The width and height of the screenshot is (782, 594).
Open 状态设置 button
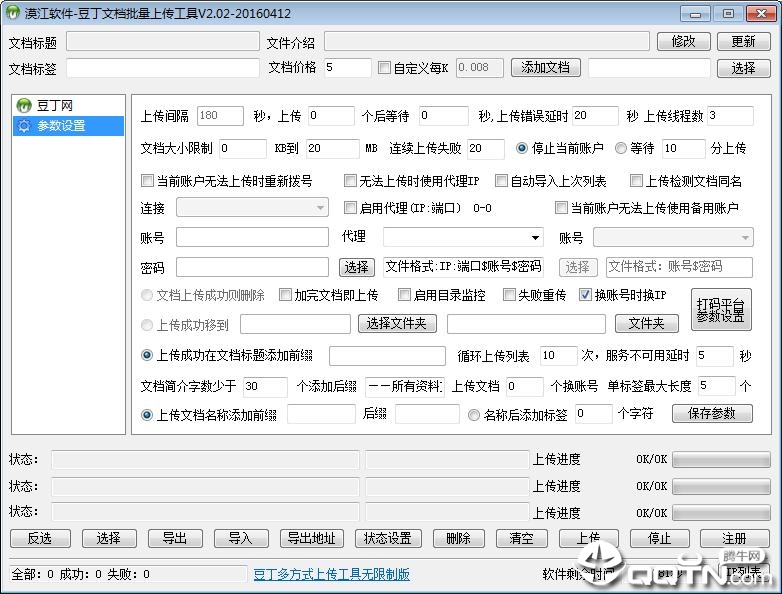pos(388,538)
